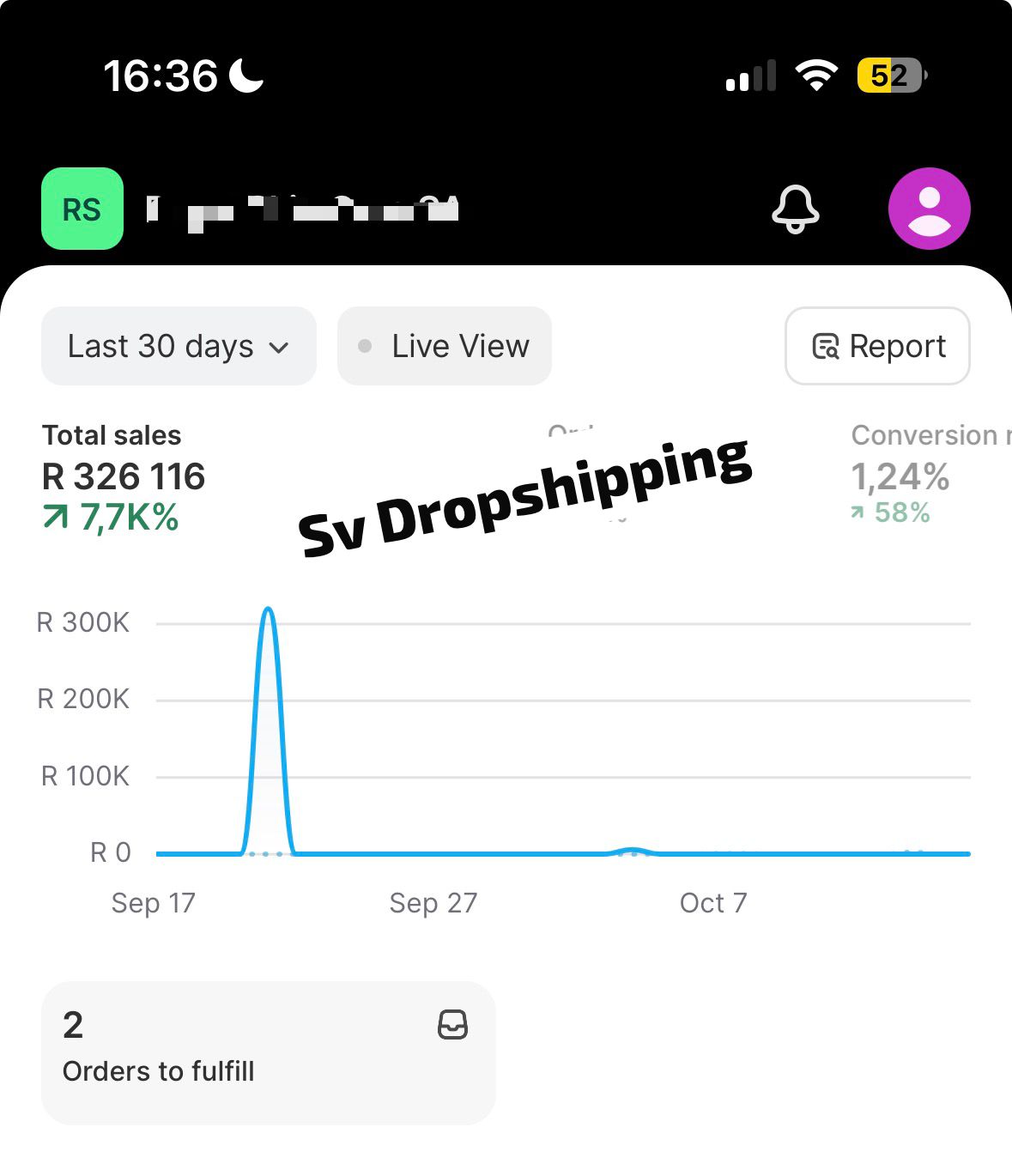Viewport: 1012px width, 1176px height.
Task: Open the blurred store name switcher
Action: tap(302, 209)
